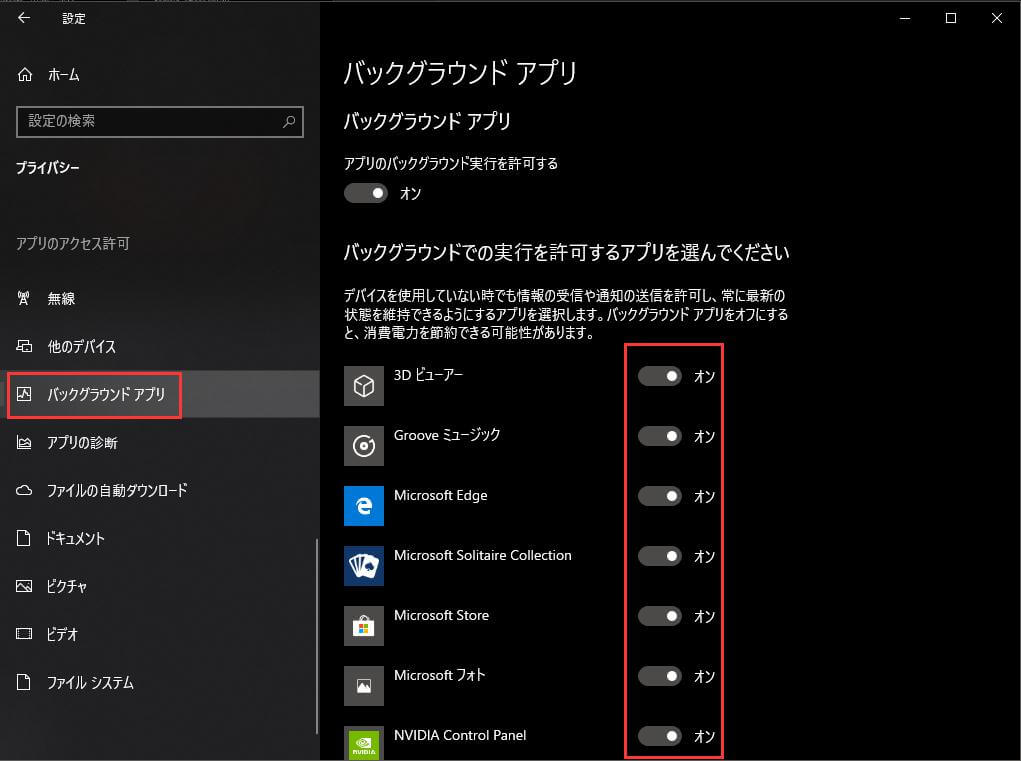This screenshot has width=1021, height=761.
Task: Switch off Microsoft Edge background toggle
Action: 660,496
